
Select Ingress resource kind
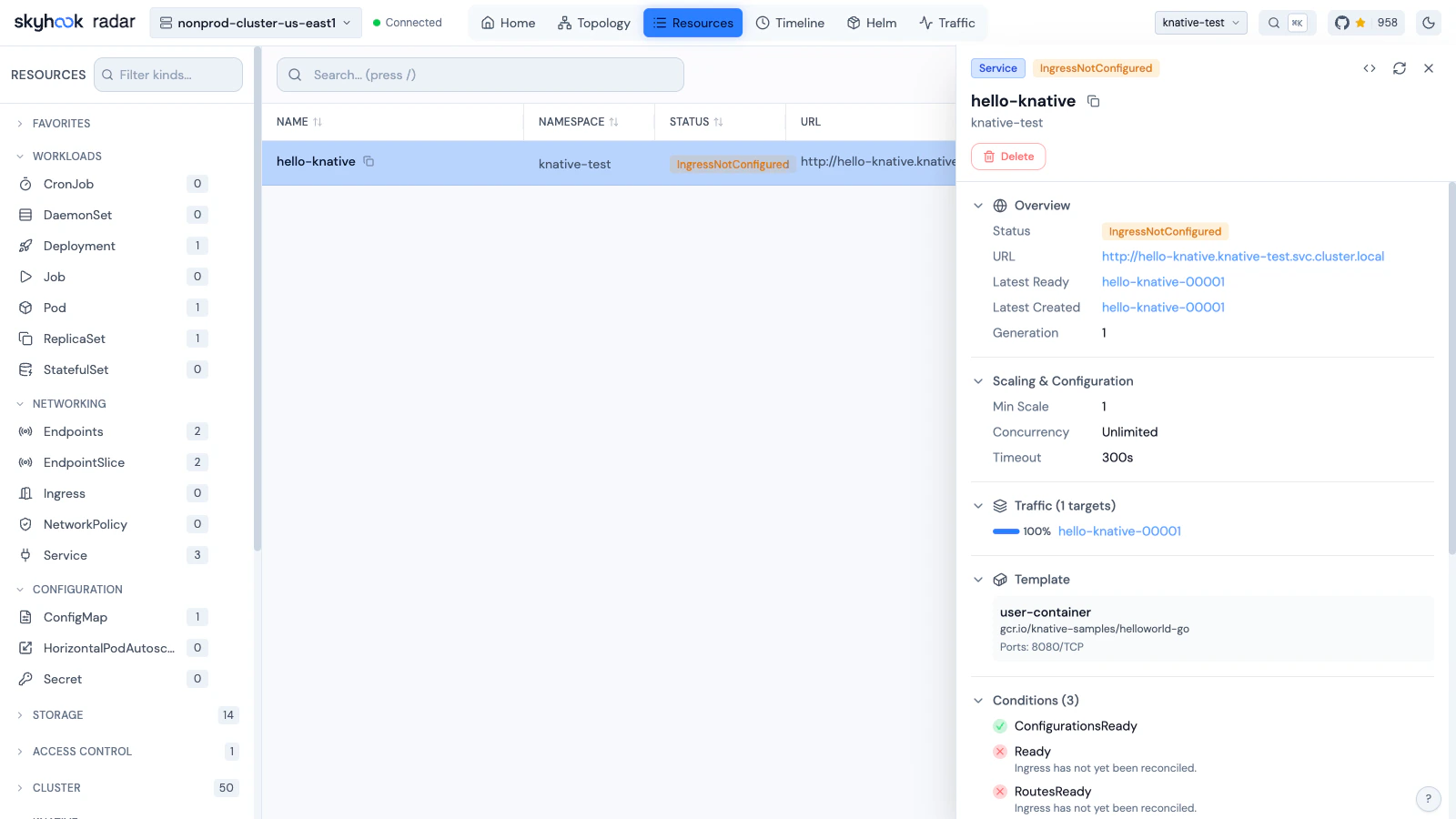tap(113, 493)
